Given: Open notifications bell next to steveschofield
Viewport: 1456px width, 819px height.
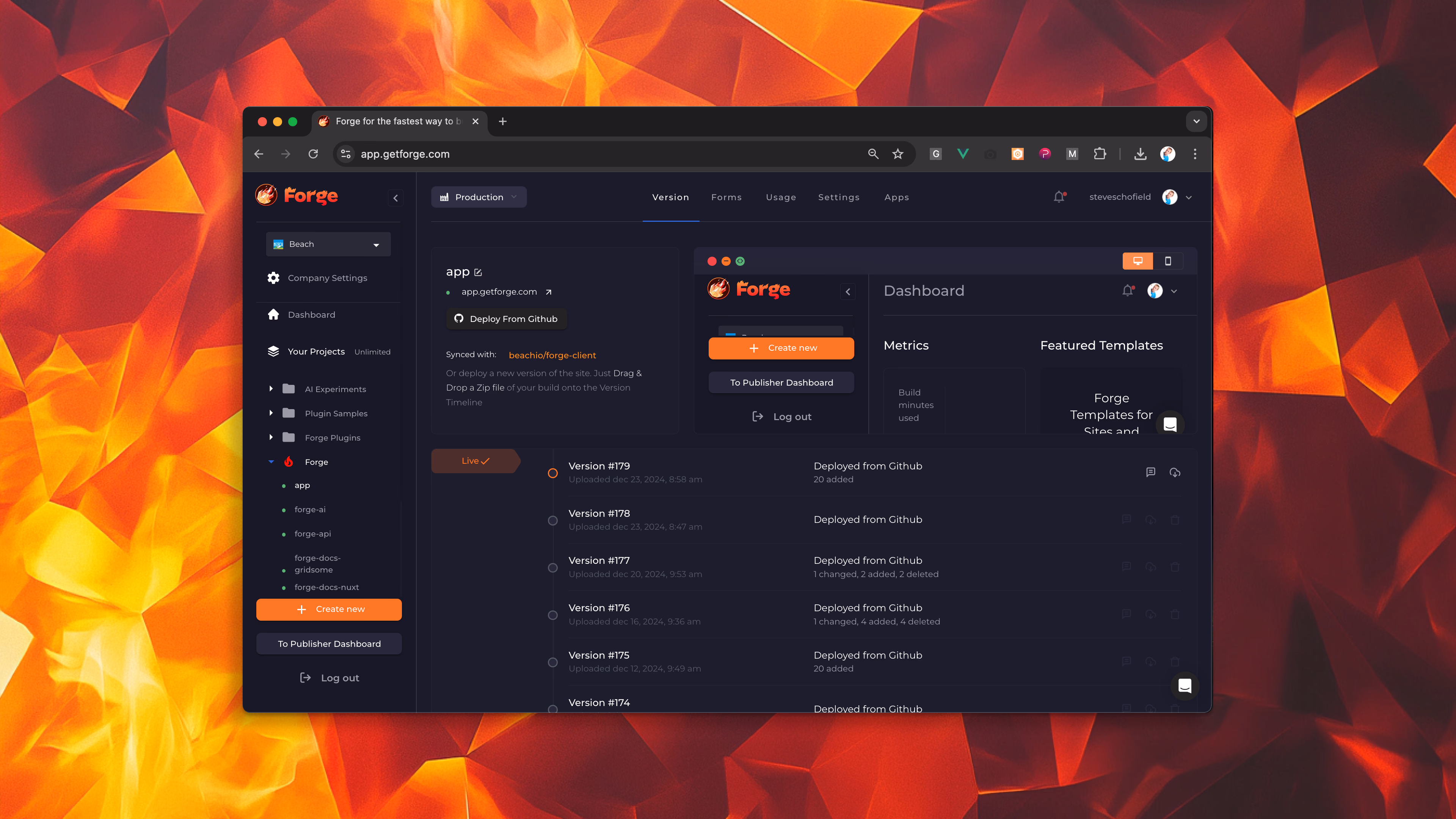Looking at the screenshot, I should click(x=1059, y=197).
